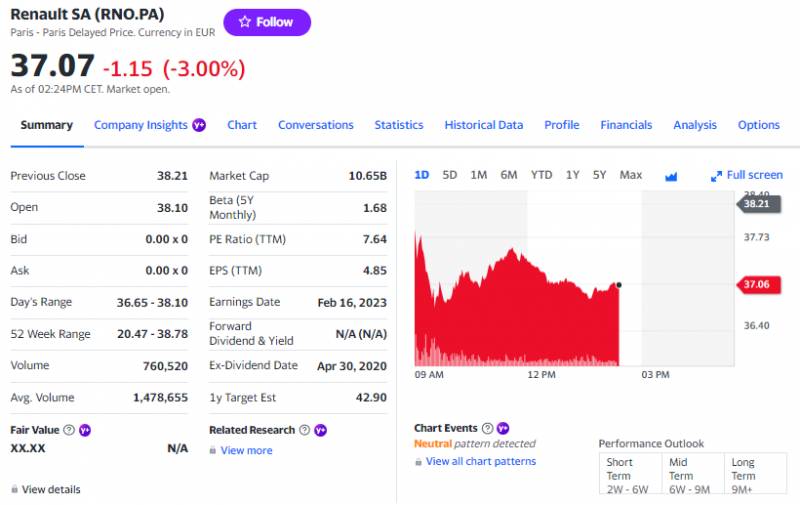This screenshot has width=800, height=505.
Task: Click the Fair Value help question icon
Action: click(x=69, y=430)
